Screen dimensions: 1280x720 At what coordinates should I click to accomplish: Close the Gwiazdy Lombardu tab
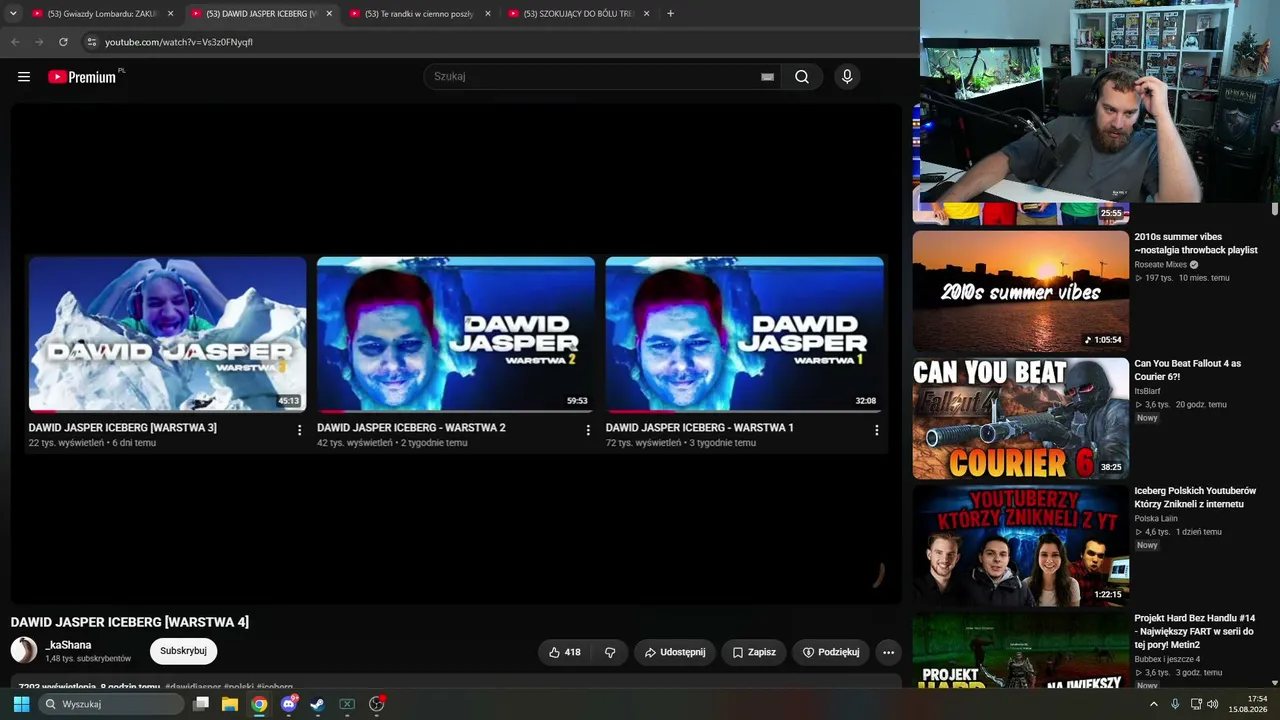tap(170, 14)
